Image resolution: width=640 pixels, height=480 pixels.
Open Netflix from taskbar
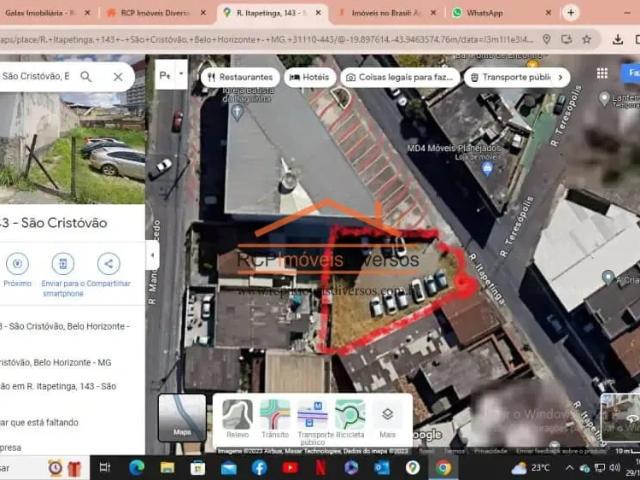(x=321, y=468)
